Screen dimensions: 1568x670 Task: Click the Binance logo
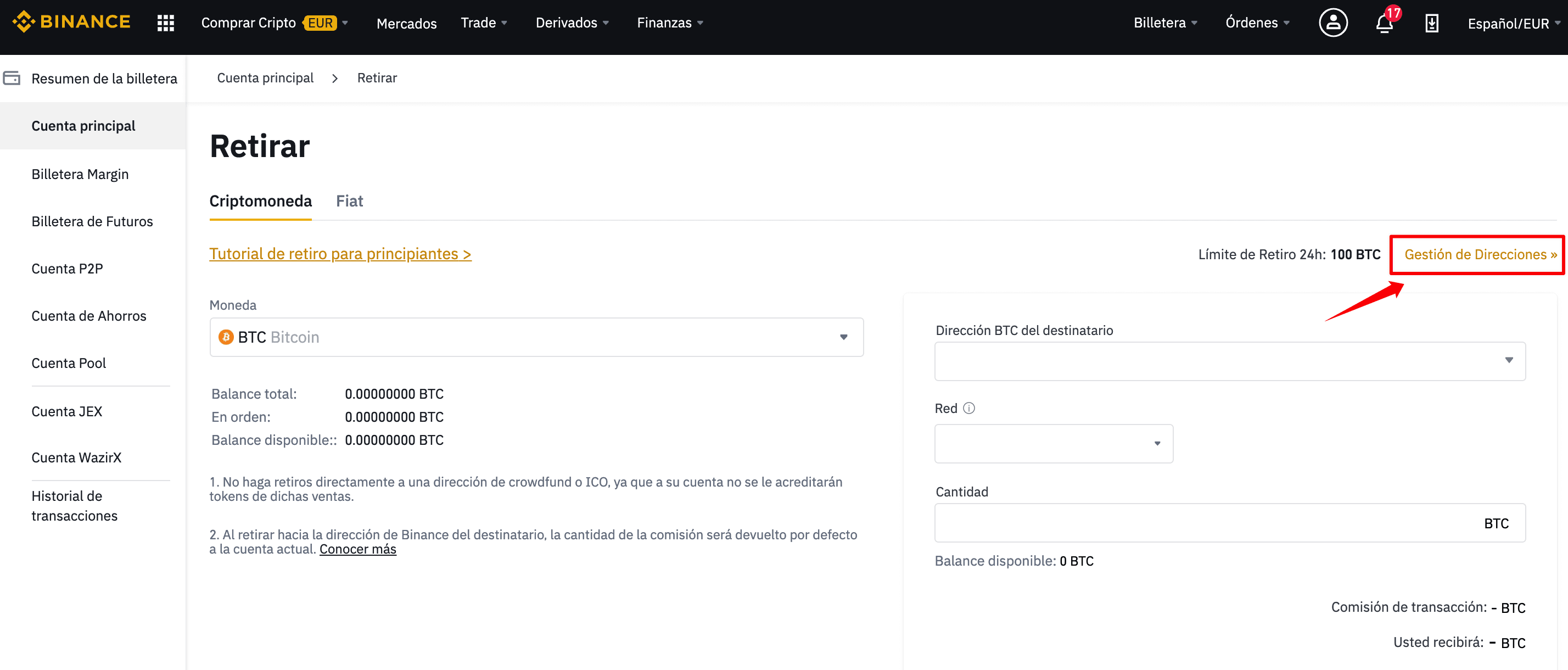71,22
